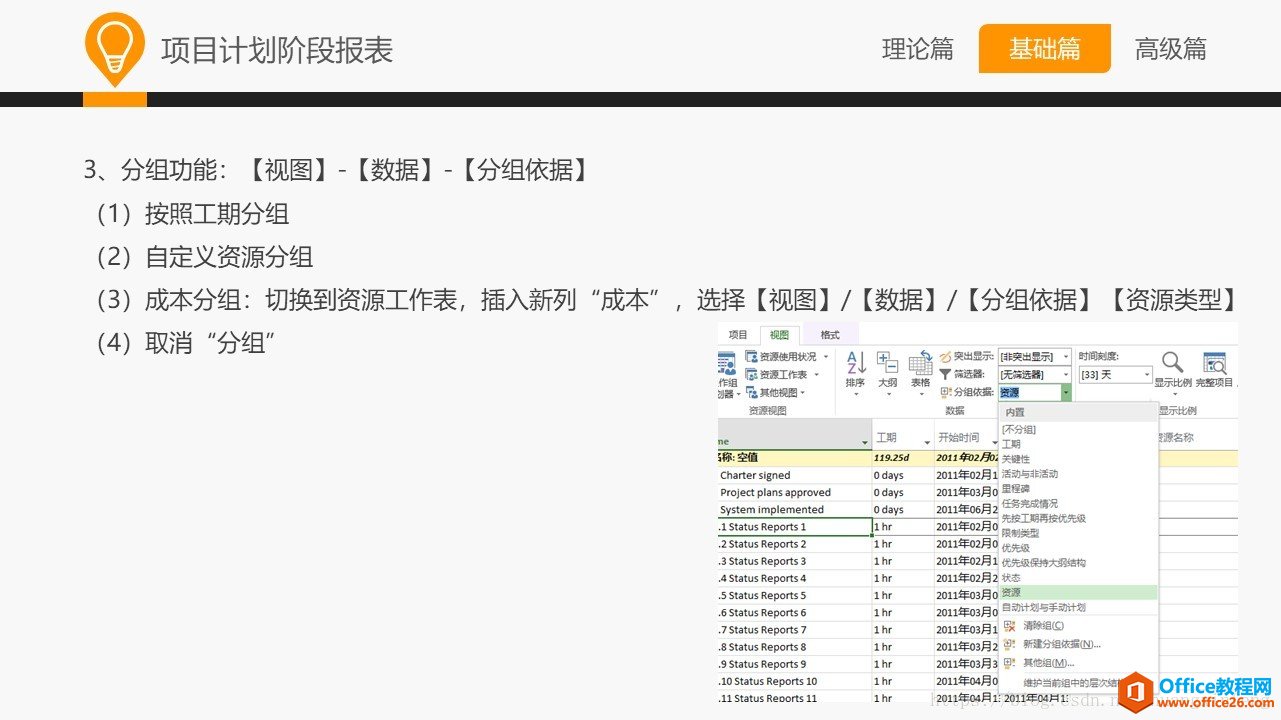Click the orange 基础篇 button
The height and width of the screenshot is (720, 1281).
click(1044, 49)
